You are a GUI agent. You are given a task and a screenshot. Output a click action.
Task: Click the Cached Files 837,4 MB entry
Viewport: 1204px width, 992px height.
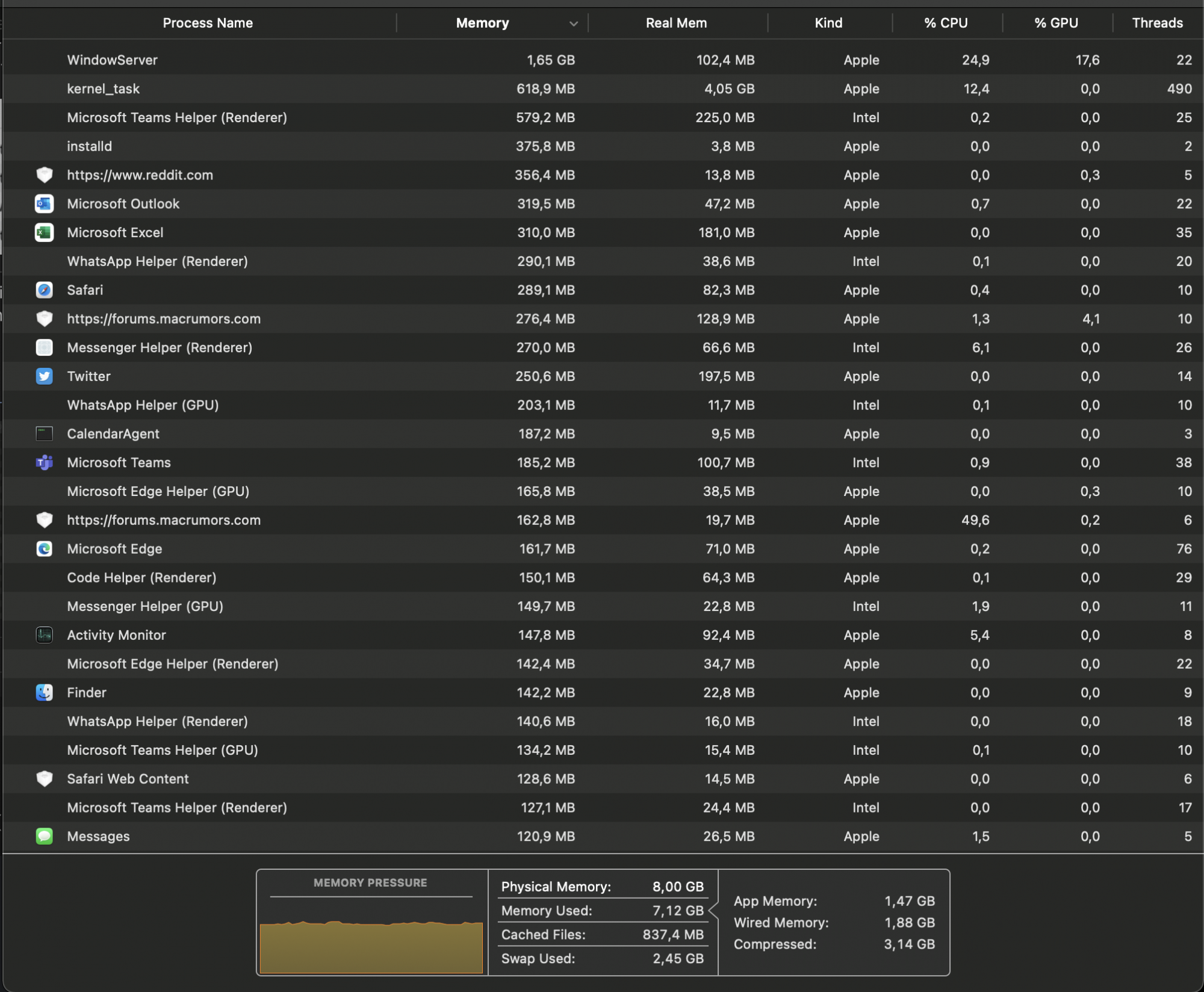tap(602, 935)
